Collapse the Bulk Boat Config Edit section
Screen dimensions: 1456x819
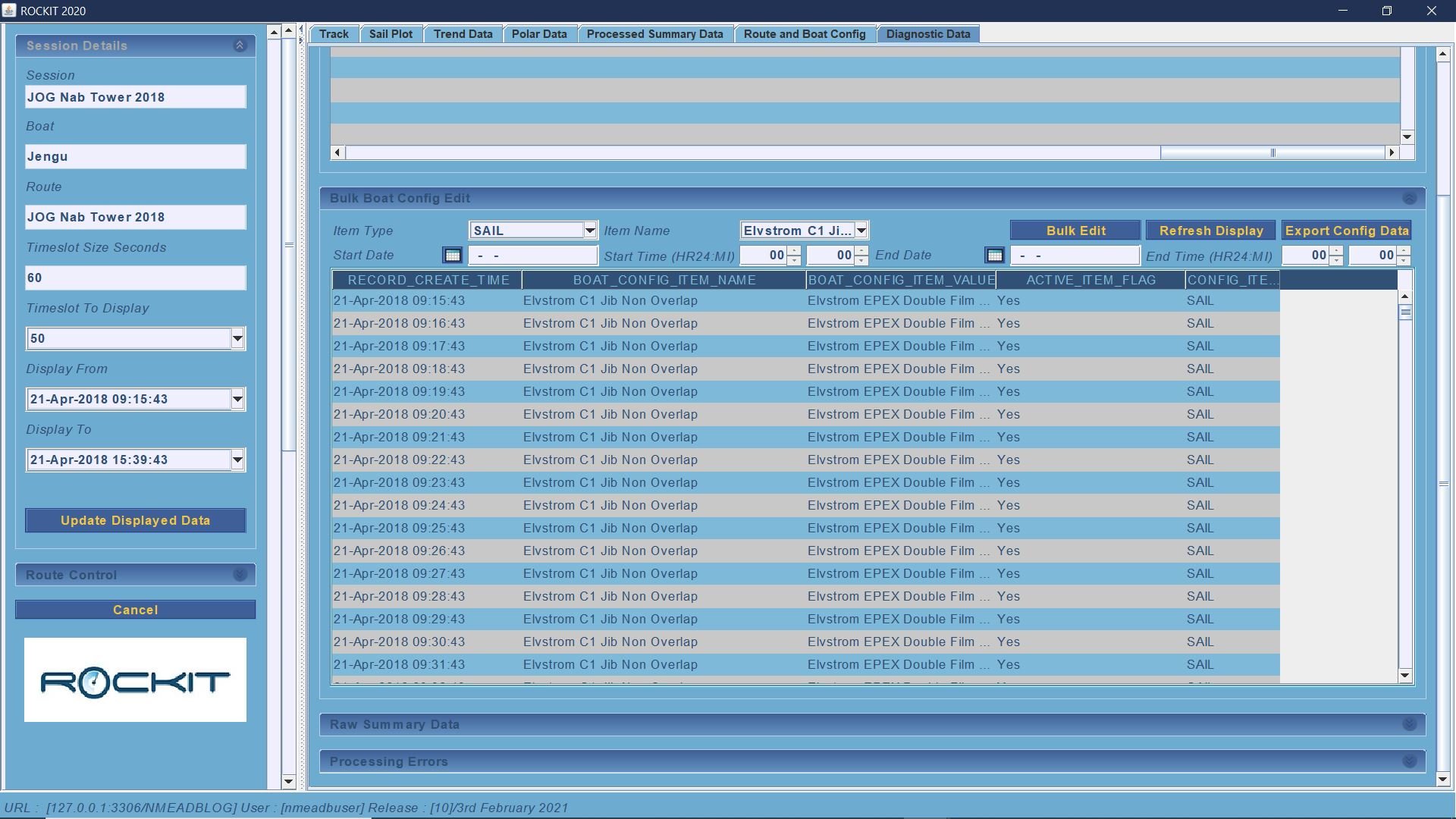coord(1409,199)
